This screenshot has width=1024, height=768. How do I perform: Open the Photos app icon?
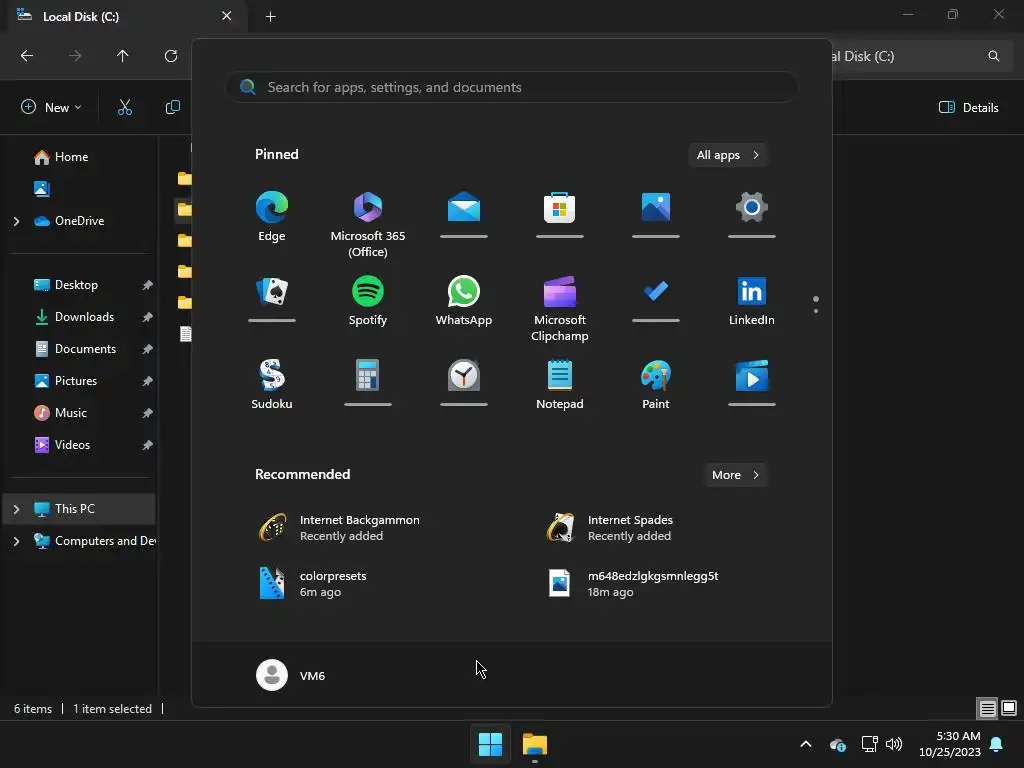tap(656, 208)
